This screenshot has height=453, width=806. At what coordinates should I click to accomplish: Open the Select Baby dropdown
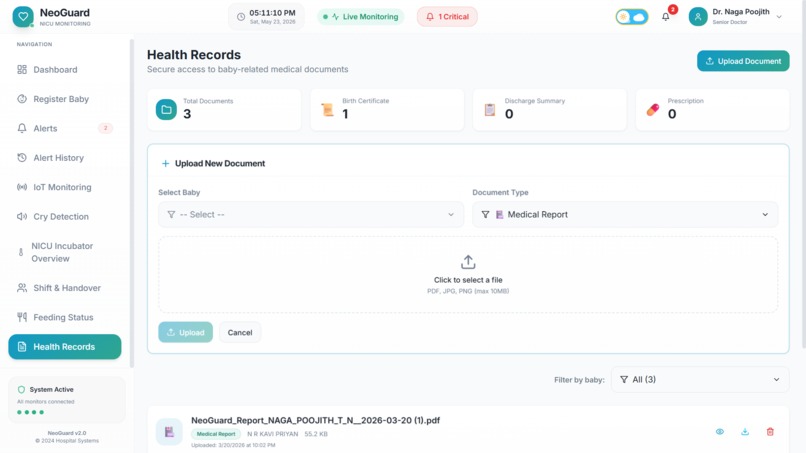pyautogui.click(x=310, y=214)
